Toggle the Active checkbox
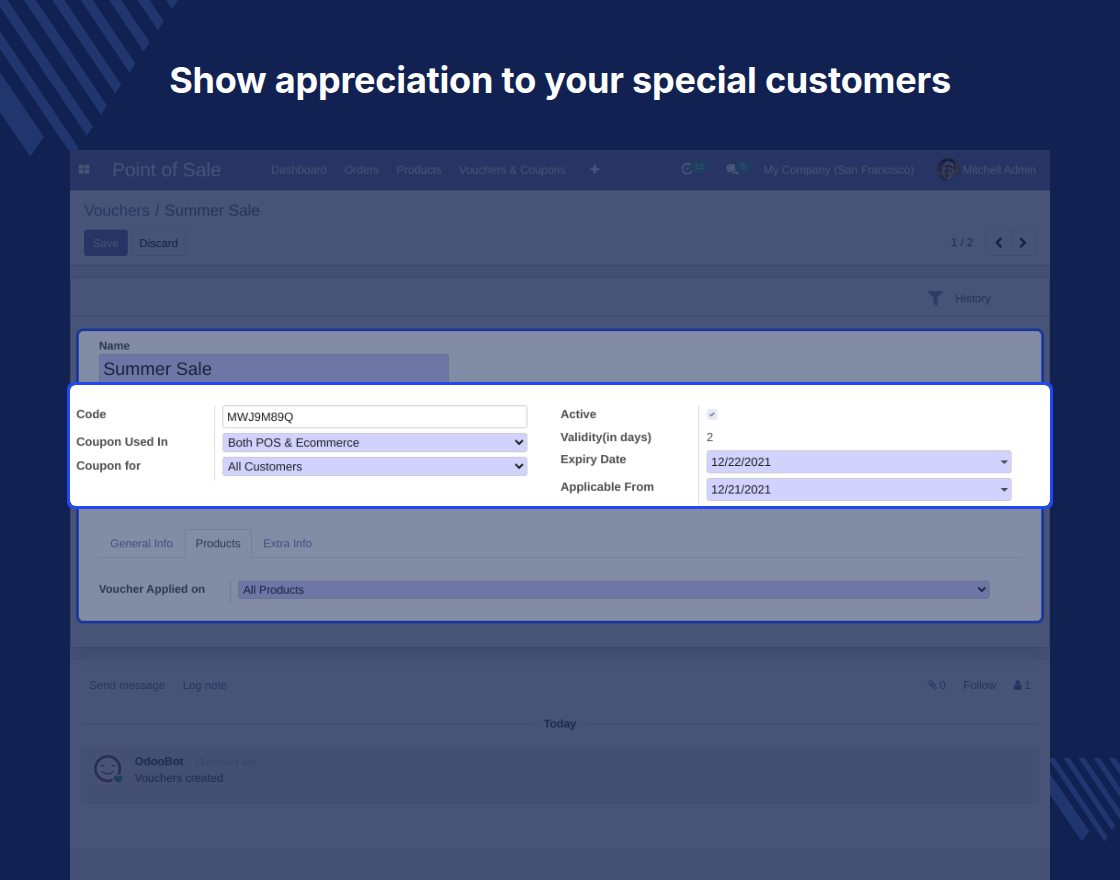1120x880 pixels. coord(712,414)
